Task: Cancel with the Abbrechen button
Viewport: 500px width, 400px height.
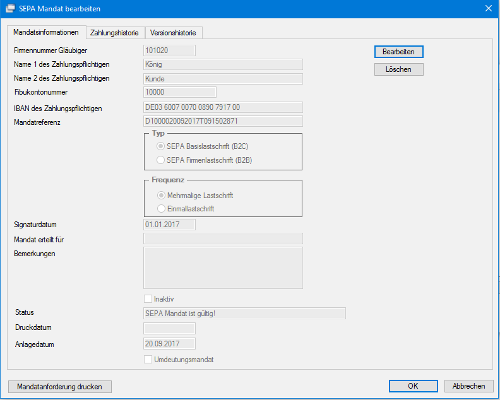Action: tap(469, 386)
